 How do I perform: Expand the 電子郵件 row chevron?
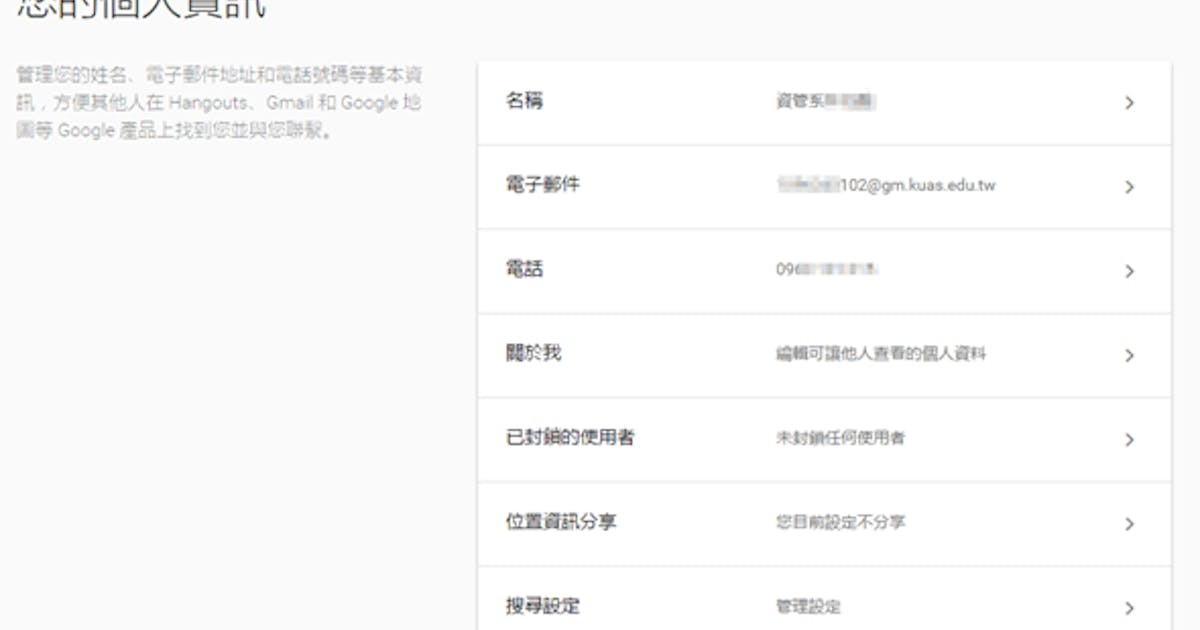[x=1129, y=187]
